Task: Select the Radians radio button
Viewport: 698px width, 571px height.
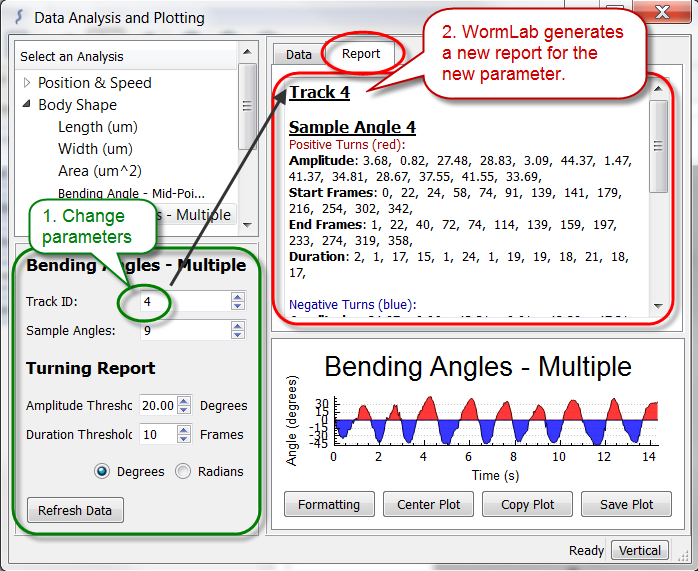Action: [x=183, y=471]
